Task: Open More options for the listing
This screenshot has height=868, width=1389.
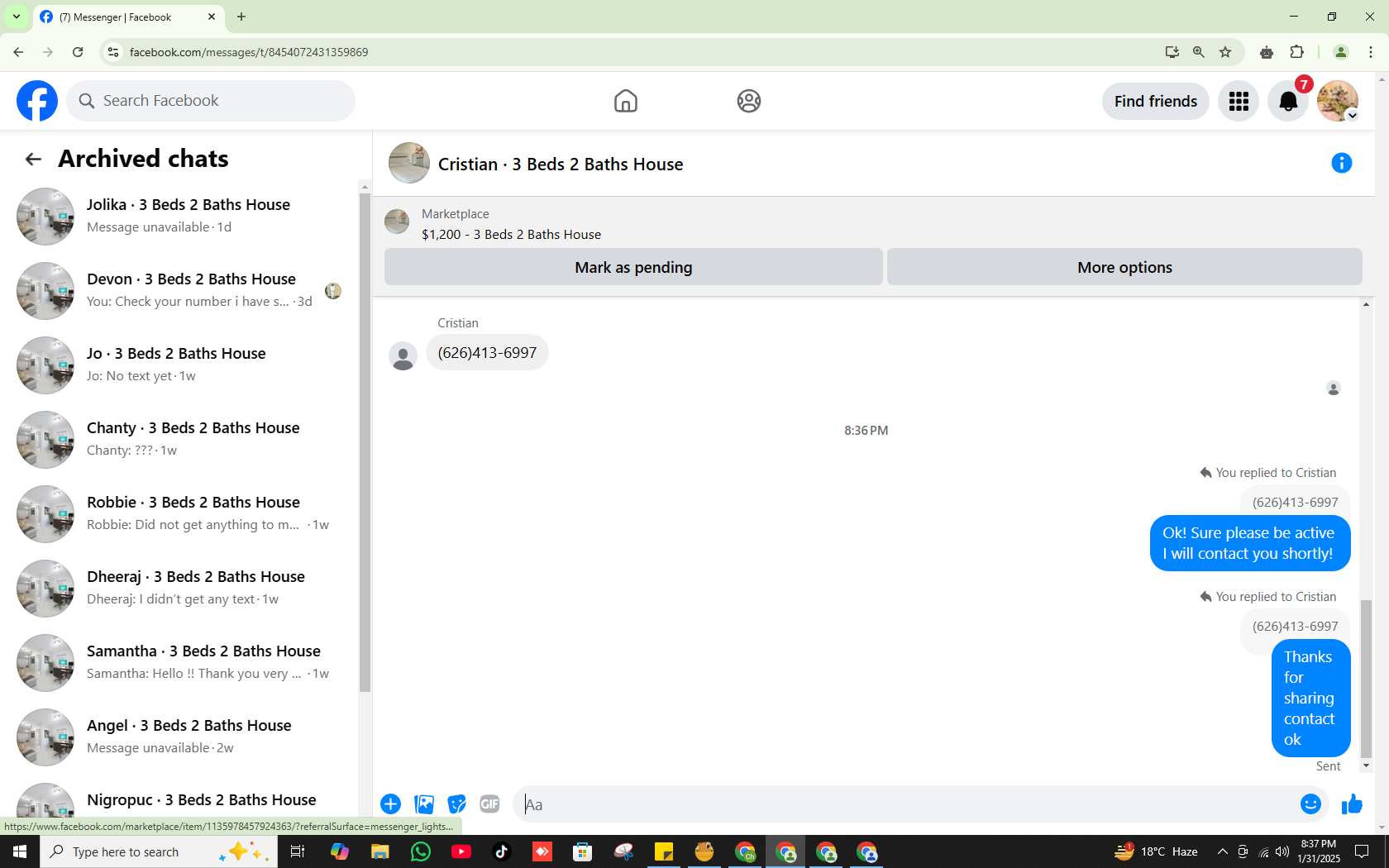Action: click(1124, 267)
